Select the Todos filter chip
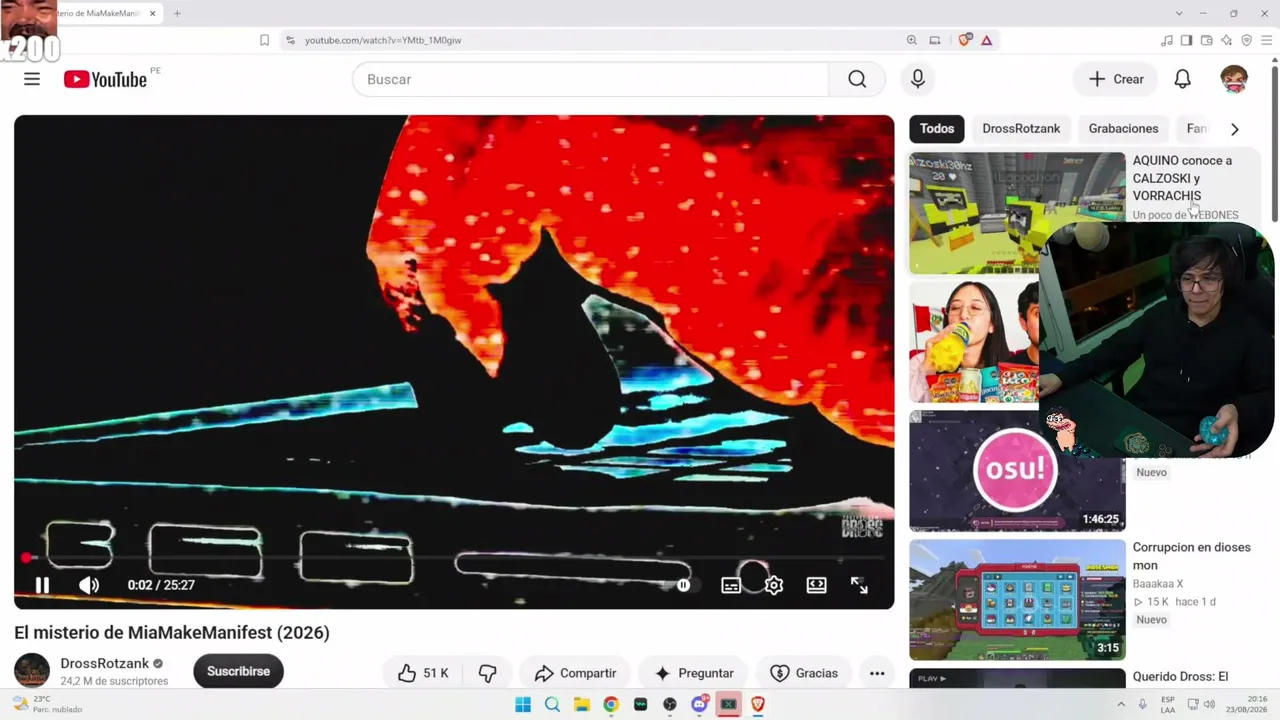Image resolution: width=1280 pixels, height=720 pixels. pyautogui.click(x=937, y=128)
